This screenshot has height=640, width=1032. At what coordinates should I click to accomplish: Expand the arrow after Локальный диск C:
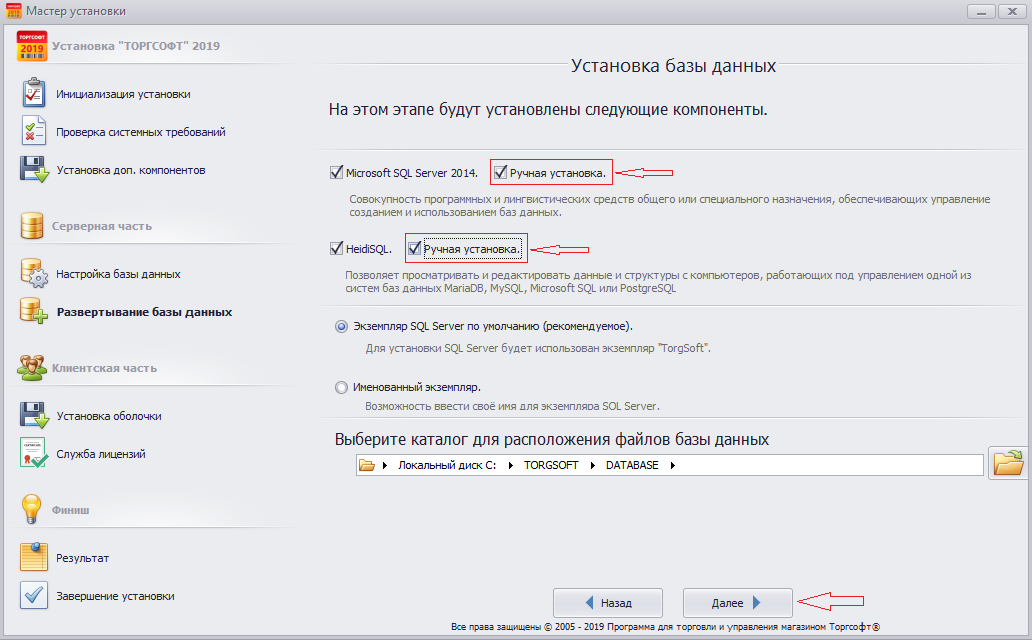tap(510, 465)
